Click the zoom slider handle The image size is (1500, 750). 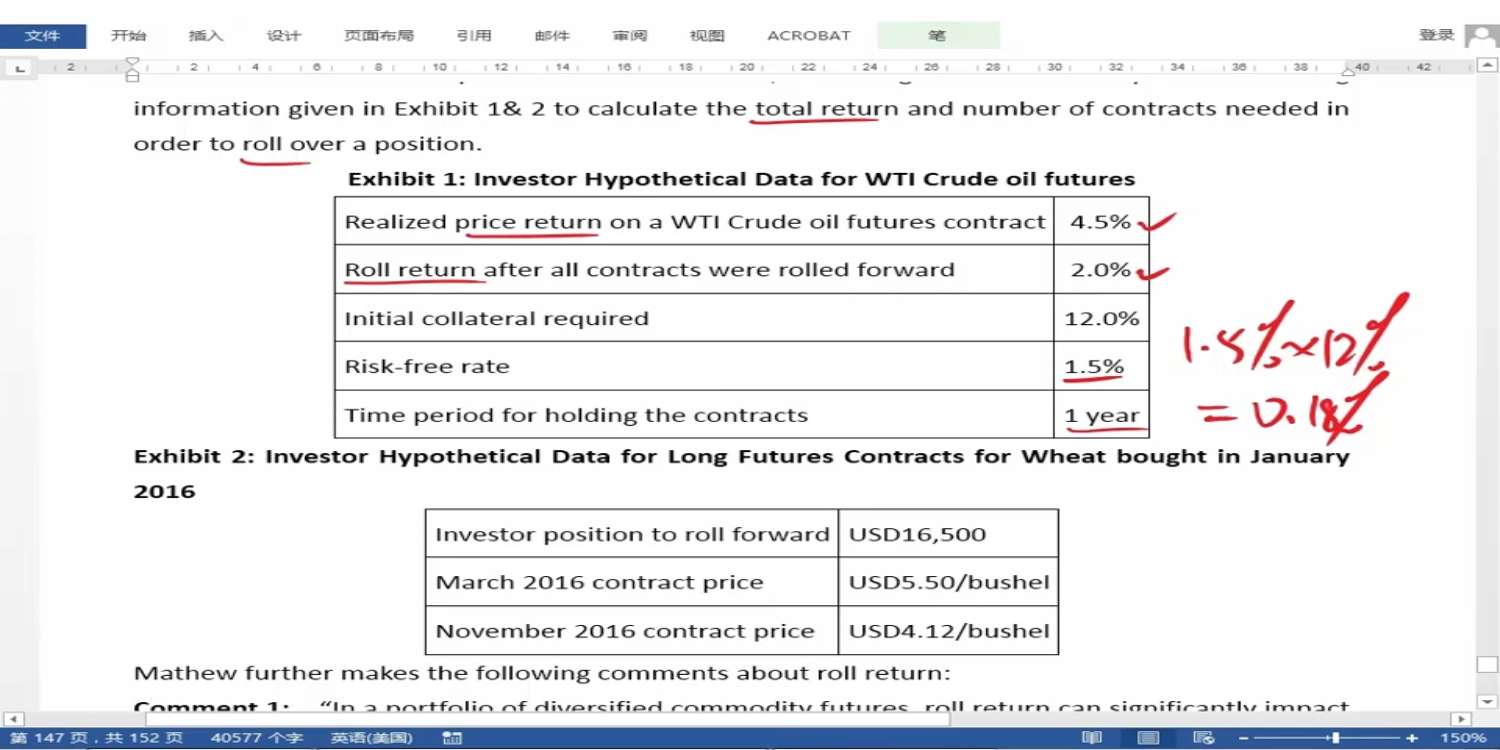coord(1335,738)
